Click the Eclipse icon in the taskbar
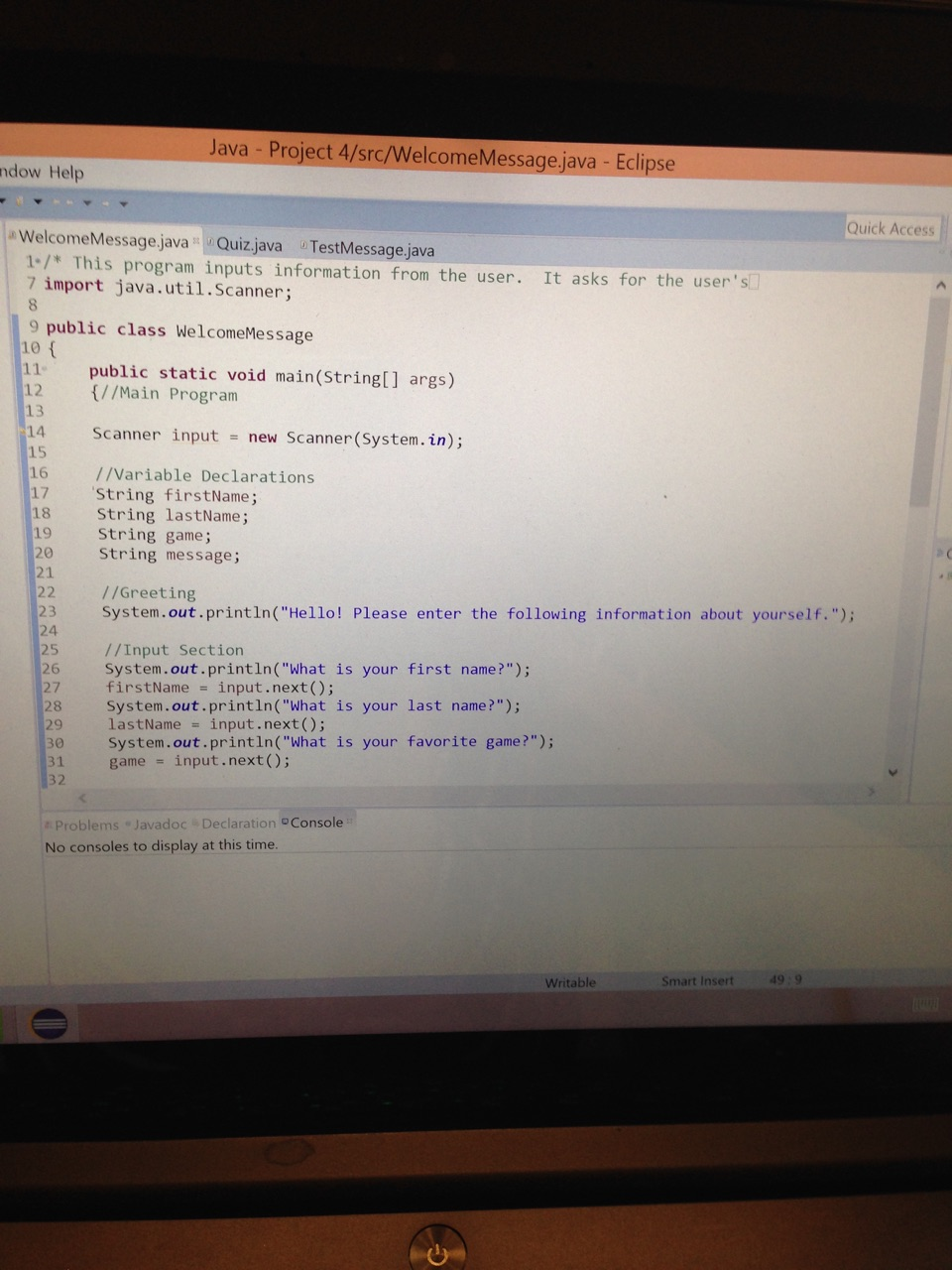This screenshot has width=952, height=1270. (x=50, y=1023)
